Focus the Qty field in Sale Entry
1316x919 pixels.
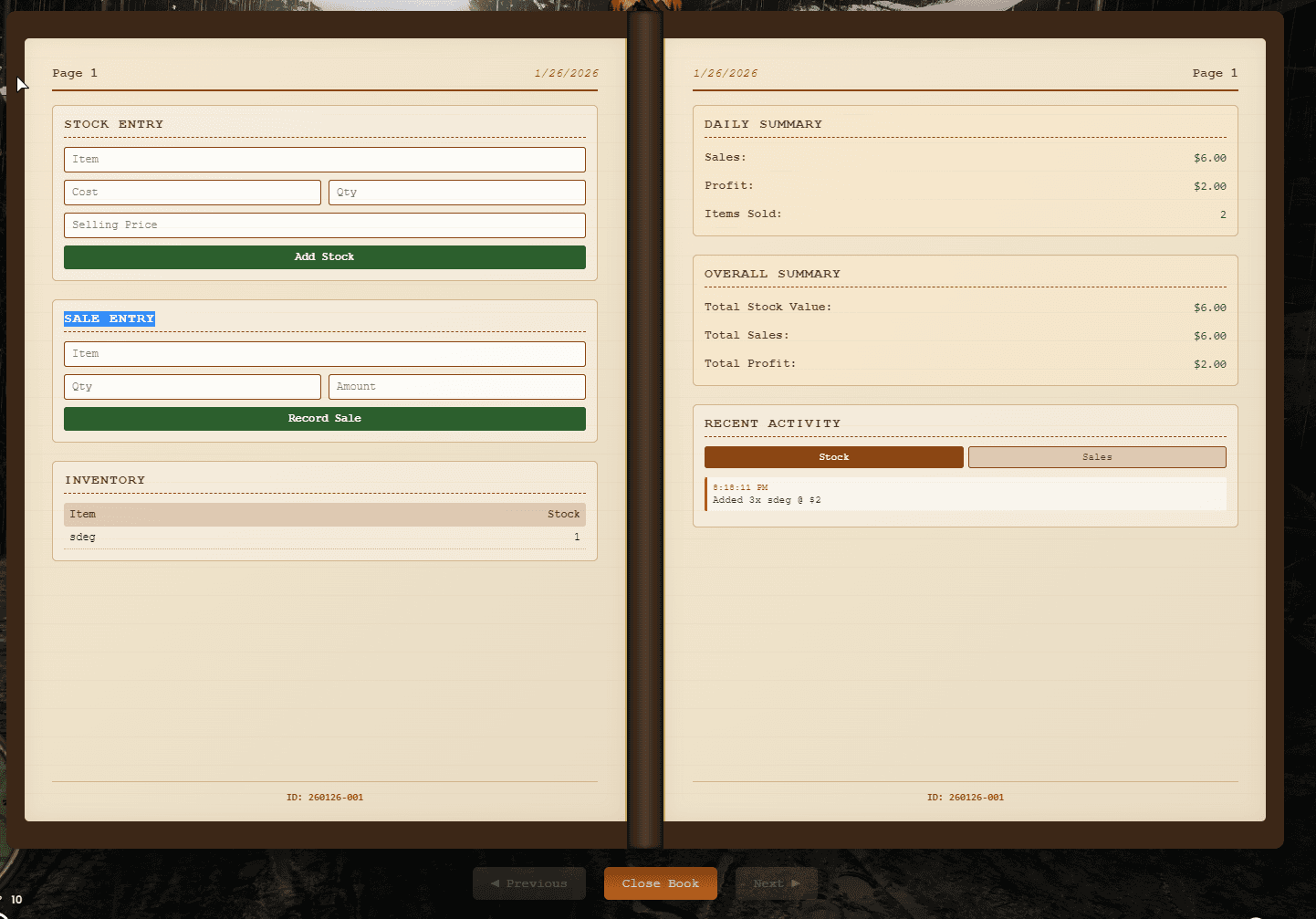click(192, 387)
